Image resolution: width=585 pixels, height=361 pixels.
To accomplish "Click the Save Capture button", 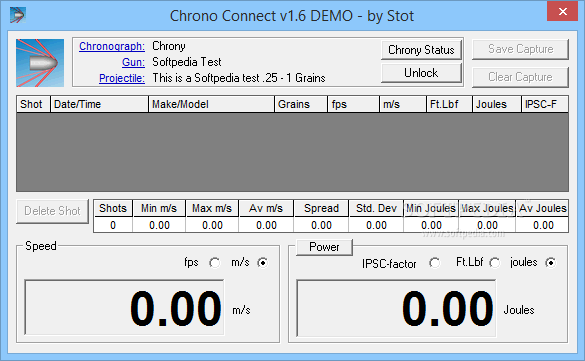I will pos(520,49).
